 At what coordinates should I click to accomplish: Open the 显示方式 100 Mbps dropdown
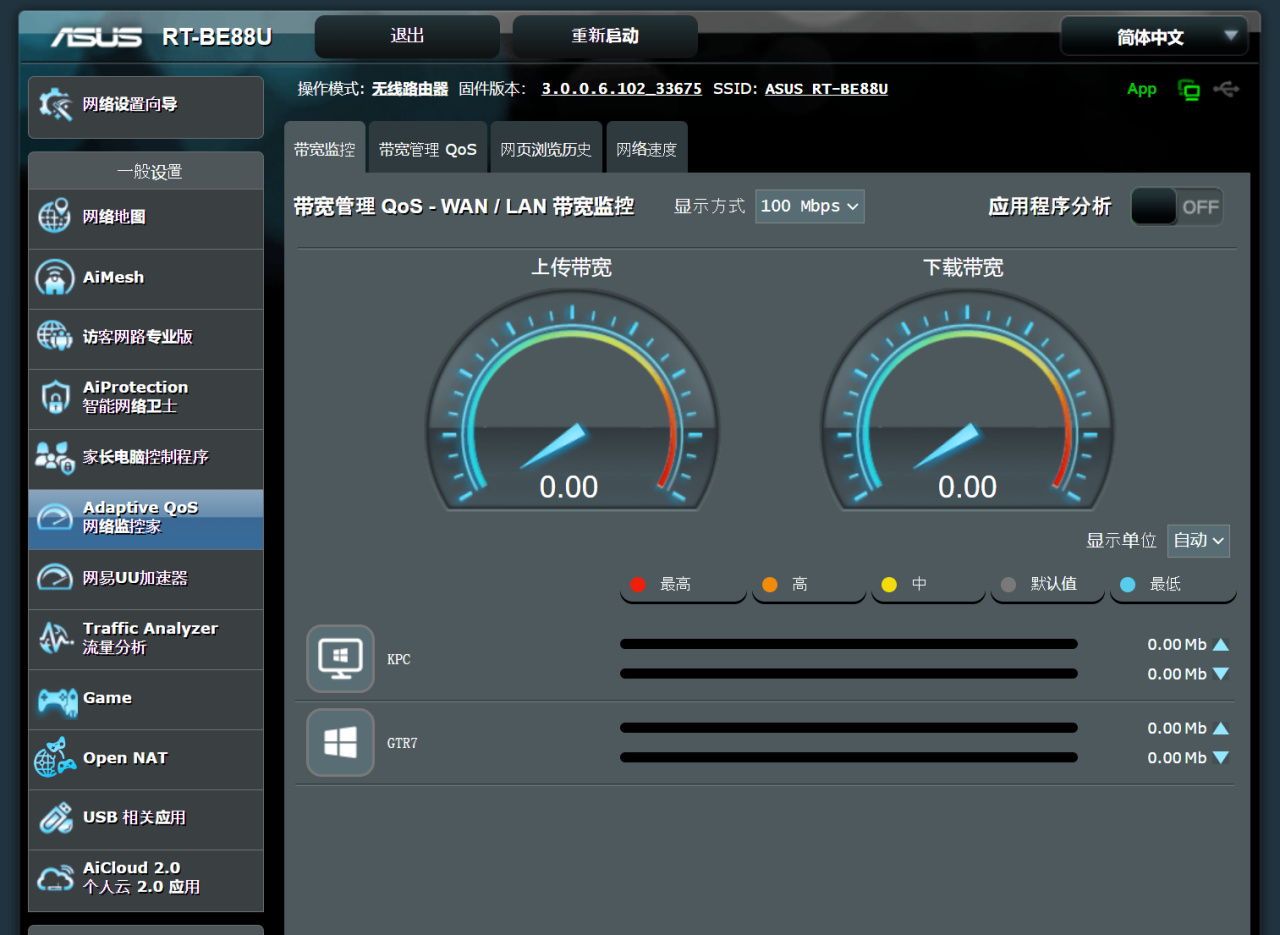click(810, 206)
